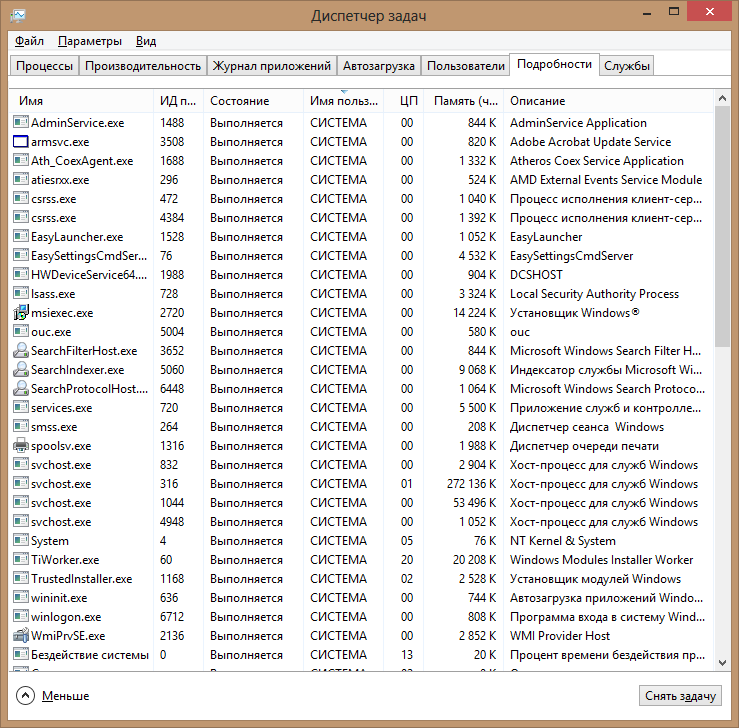The image size is (739, 728).
Task: Select csrss.exe row with PID 4384
Action: 361,217
